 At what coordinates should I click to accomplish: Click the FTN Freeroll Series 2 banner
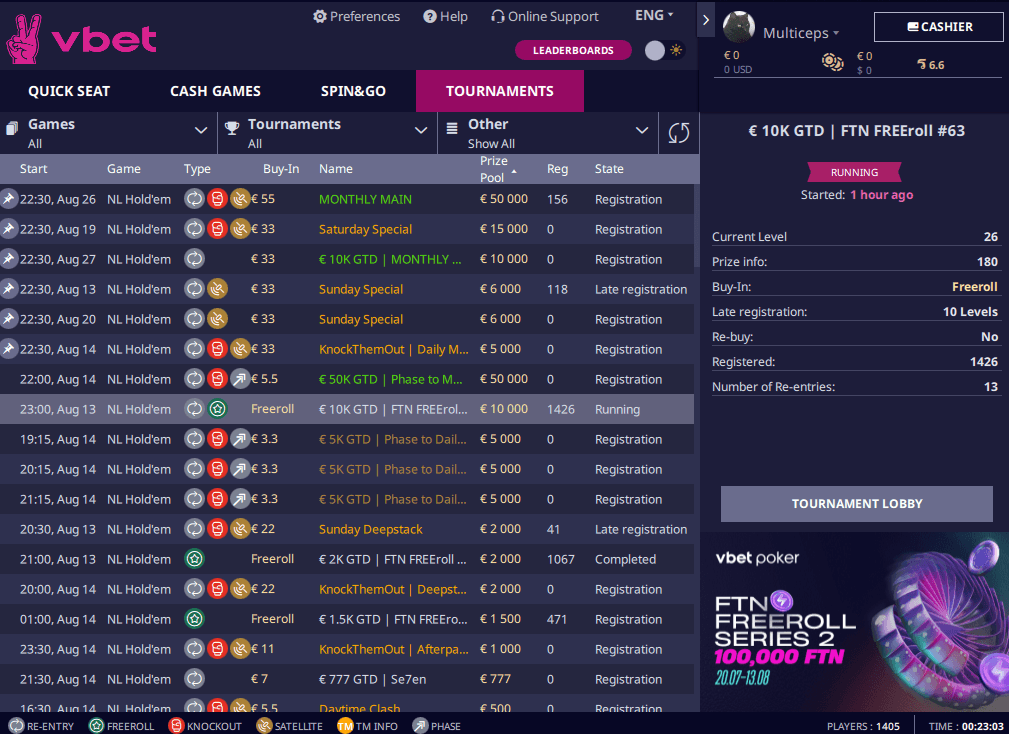coord(855,621)
